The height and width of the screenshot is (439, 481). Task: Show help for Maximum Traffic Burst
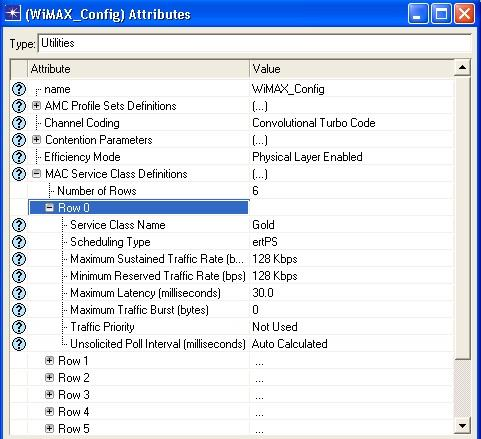click(x=19, y=310)
